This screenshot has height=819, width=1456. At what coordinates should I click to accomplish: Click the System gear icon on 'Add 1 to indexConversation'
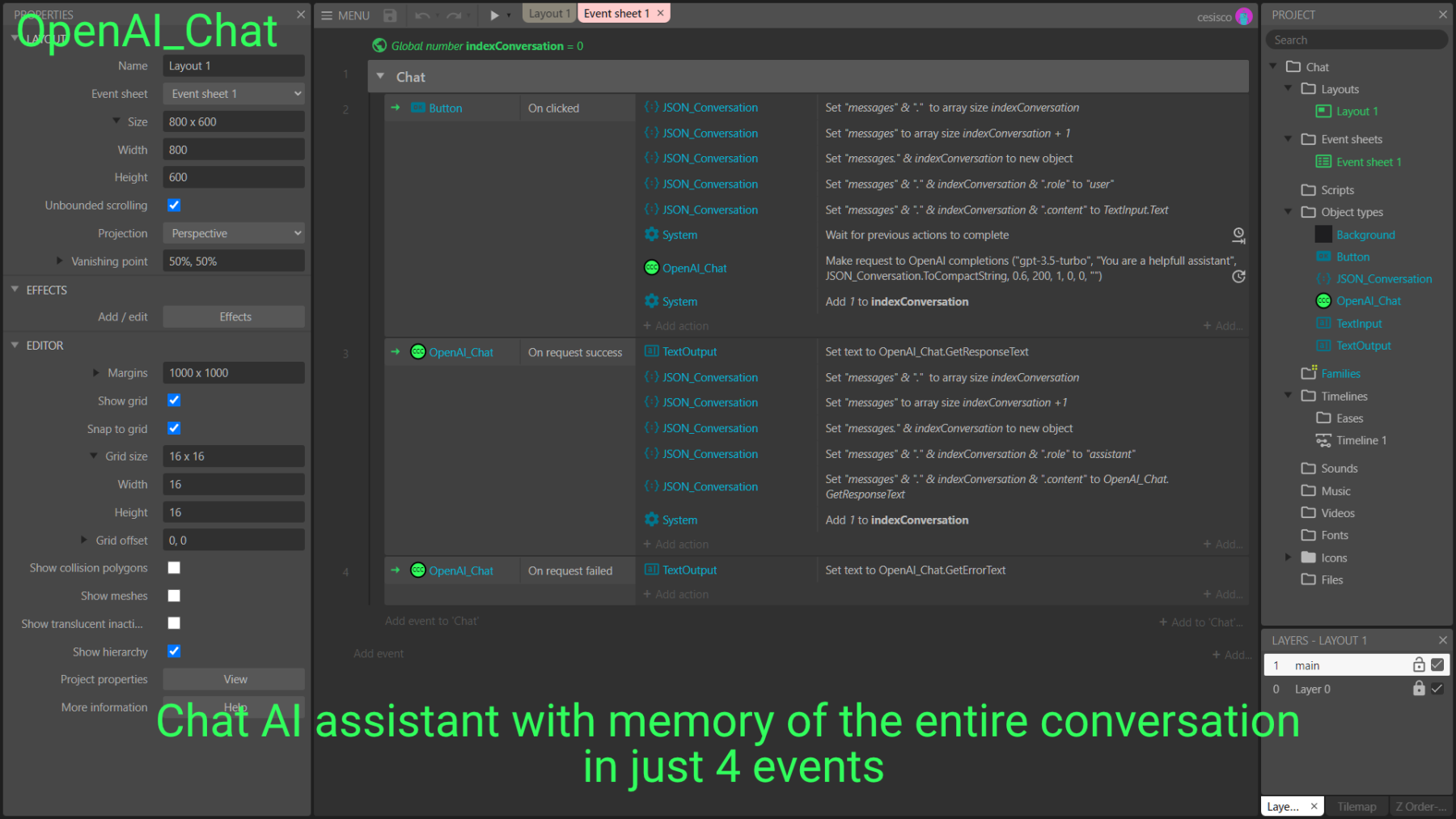click(652, 301)
